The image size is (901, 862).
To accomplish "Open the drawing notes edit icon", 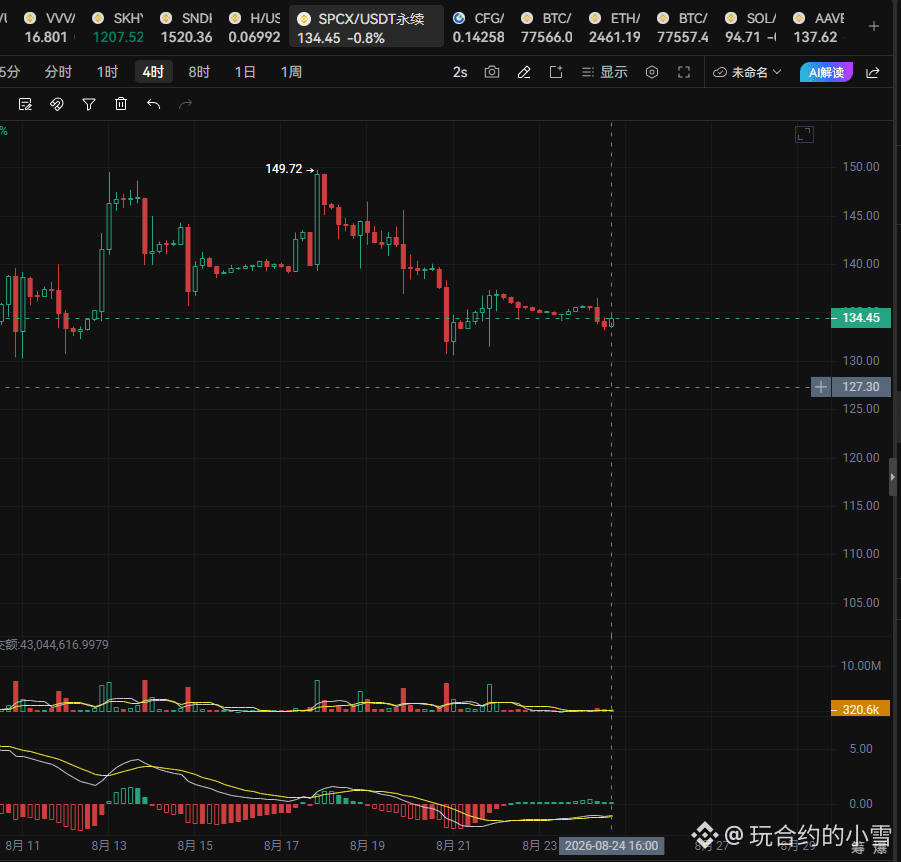I will (x=25, y=104).
